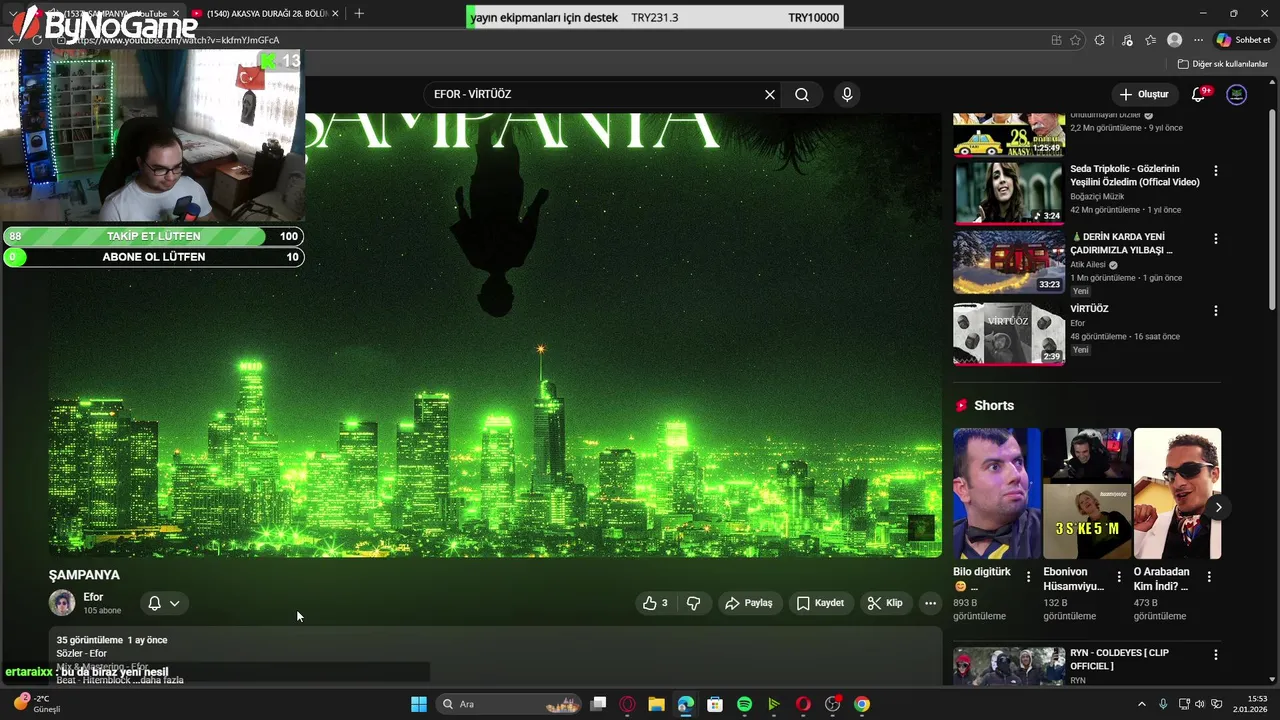Open options for Bilo digitürk short
Screen dimensions: 1280x720
tap(1028, 577)
